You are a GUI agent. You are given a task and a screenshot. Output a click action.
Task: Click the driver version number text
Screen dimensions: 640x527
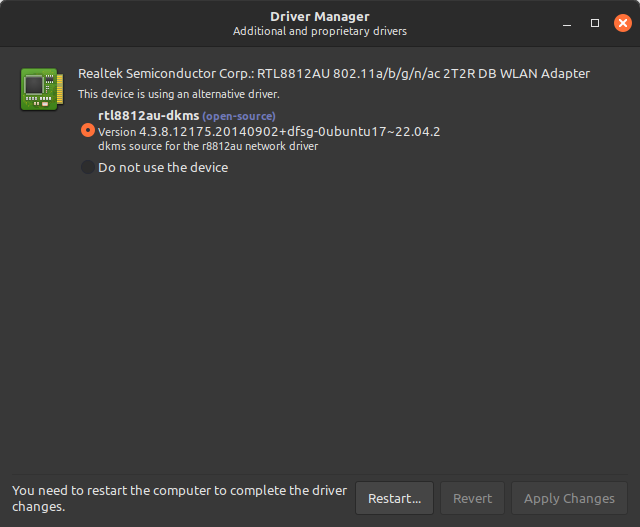coord(269,131)
